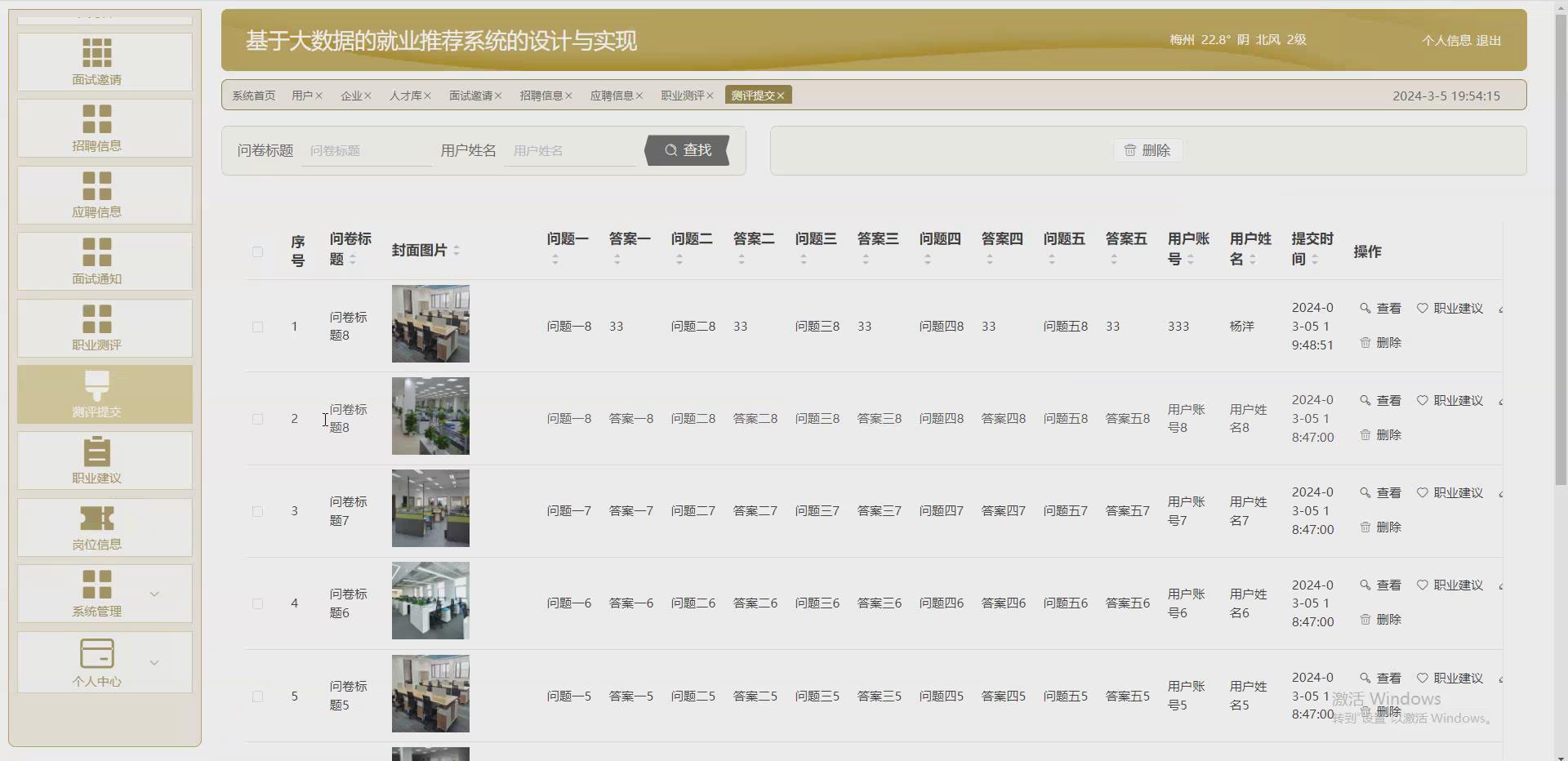Switch to 系统首页 tab

click(x=254, y=96)
